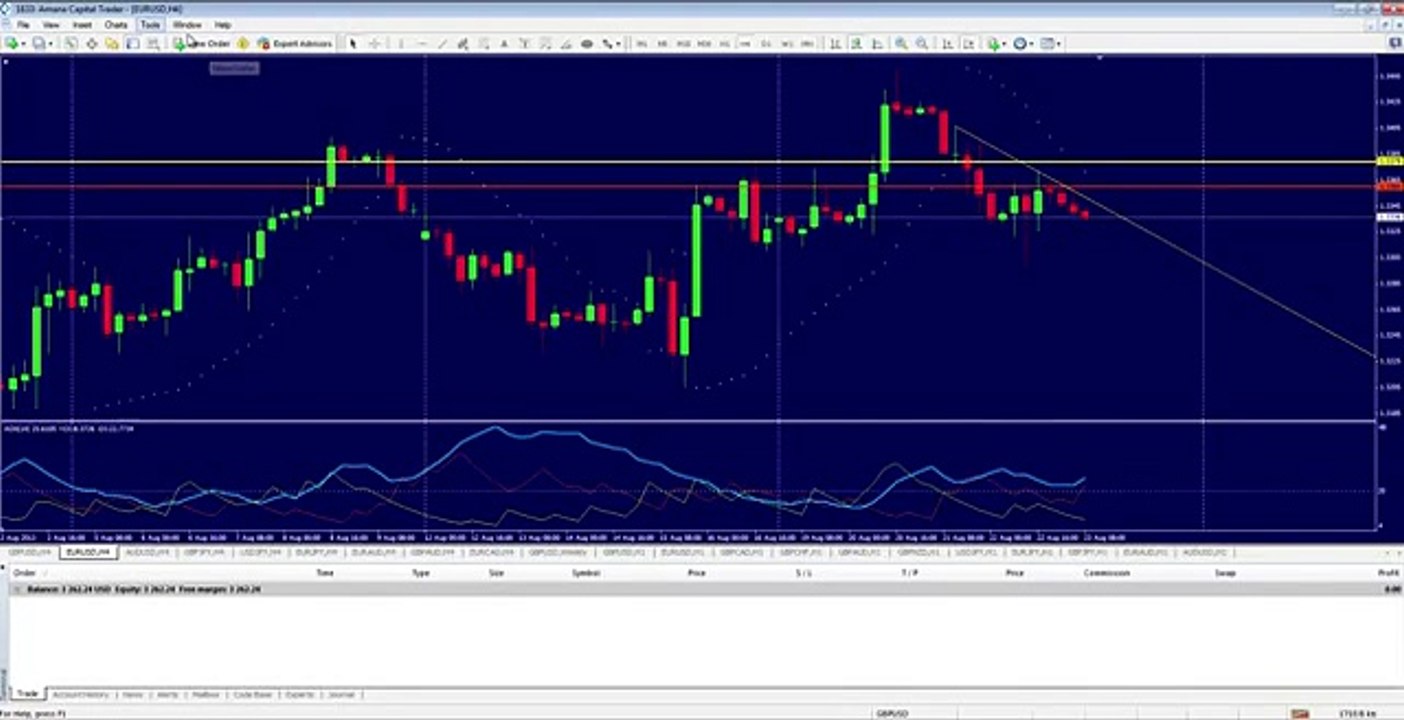1404x720 pixels.
Task: Select the crosshair tool
Action: [x=374, y=43]
